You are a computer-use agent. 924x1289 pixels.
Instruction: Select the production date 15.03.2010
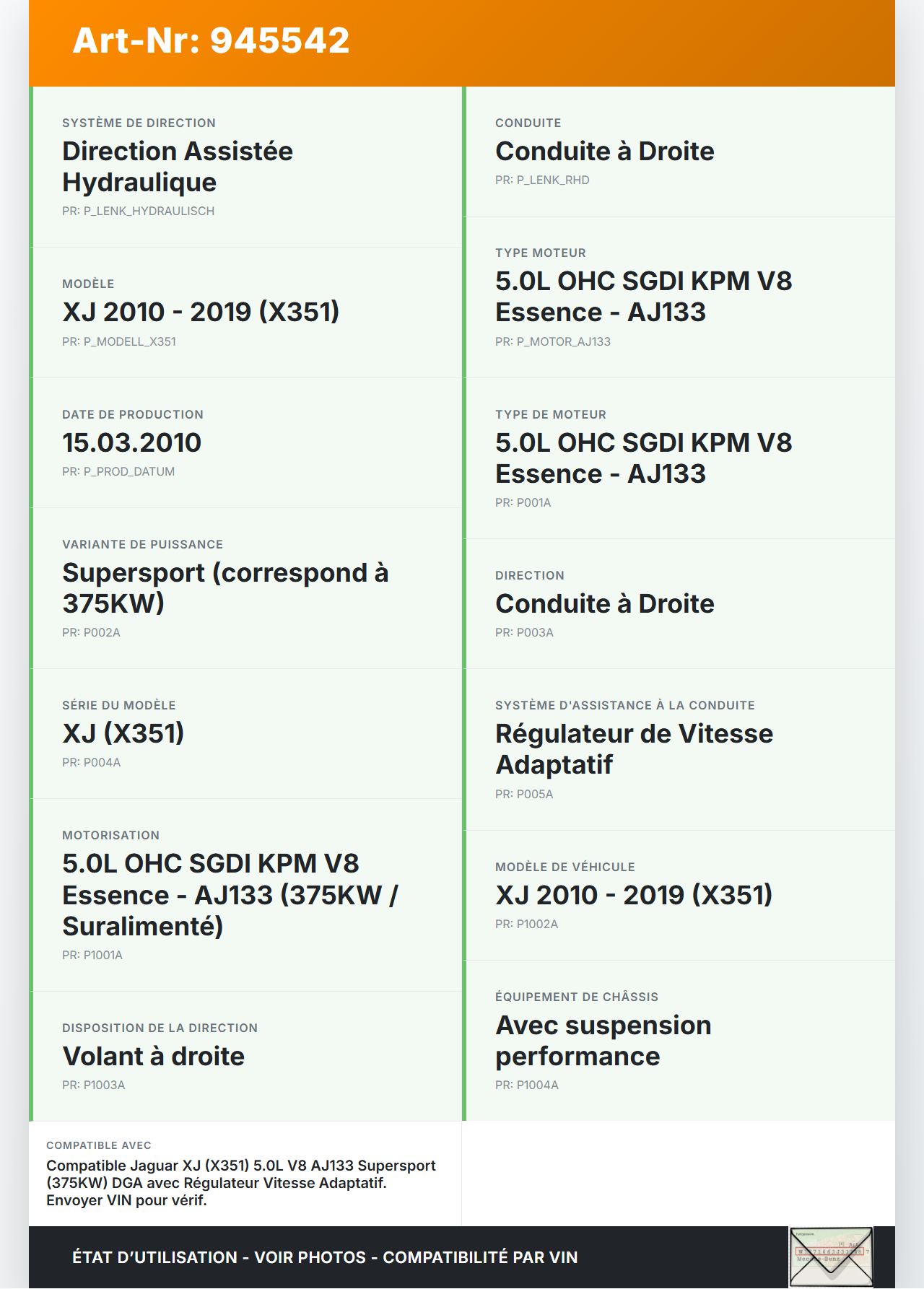131,442
